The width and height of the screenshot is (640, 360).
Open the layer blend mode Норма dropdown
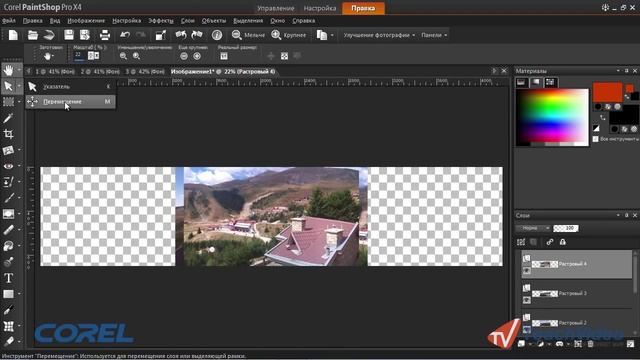[x=533, y=228]
